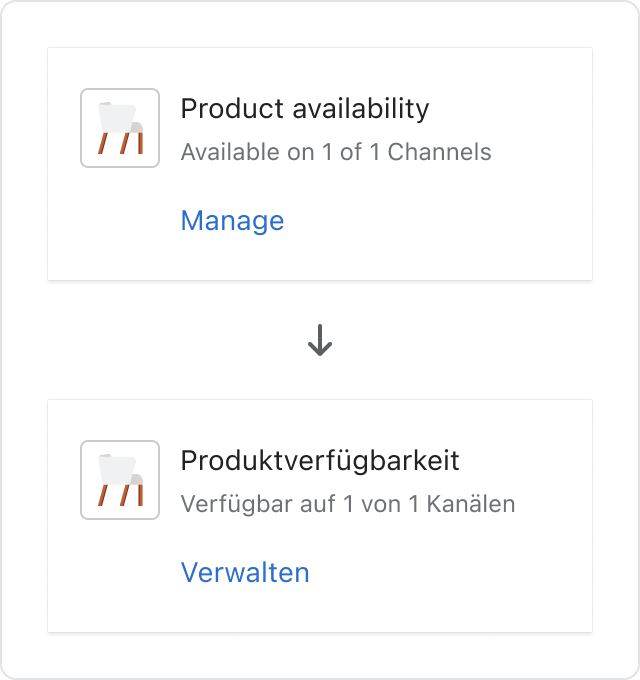Click the word Kanälen in the bottom card
640x680 pixels.
471,504
